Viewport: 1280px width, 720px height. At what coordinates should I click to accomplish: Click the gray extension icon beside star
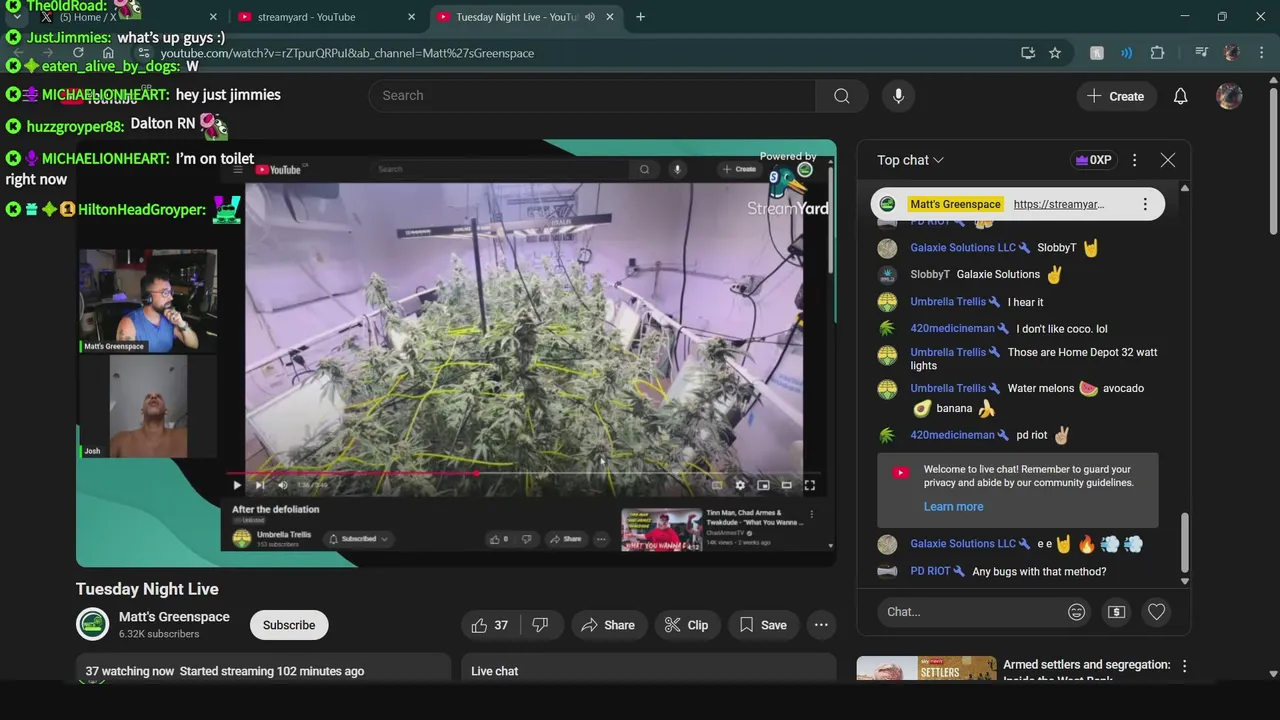(1097, 53)
